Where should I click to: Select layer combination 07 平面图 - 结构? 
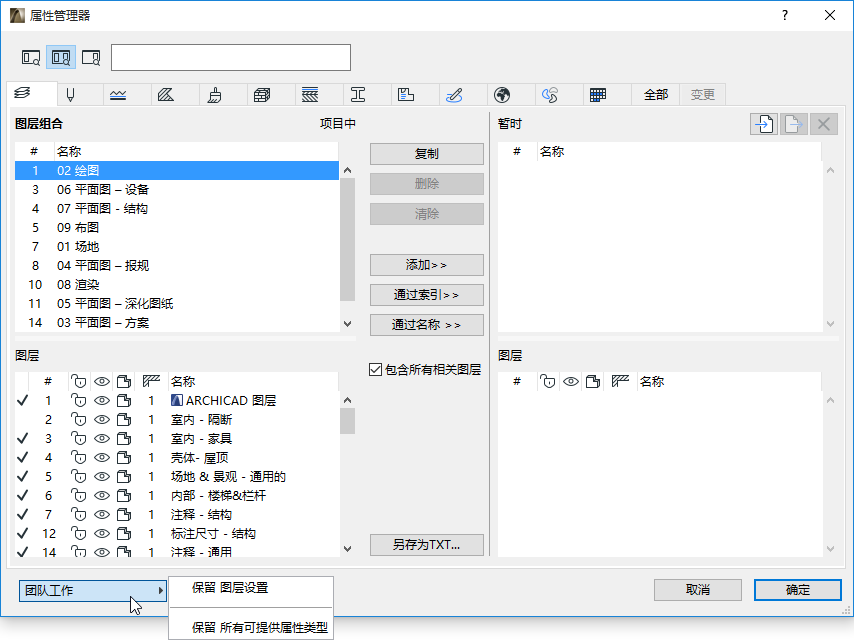pos(177,209)
